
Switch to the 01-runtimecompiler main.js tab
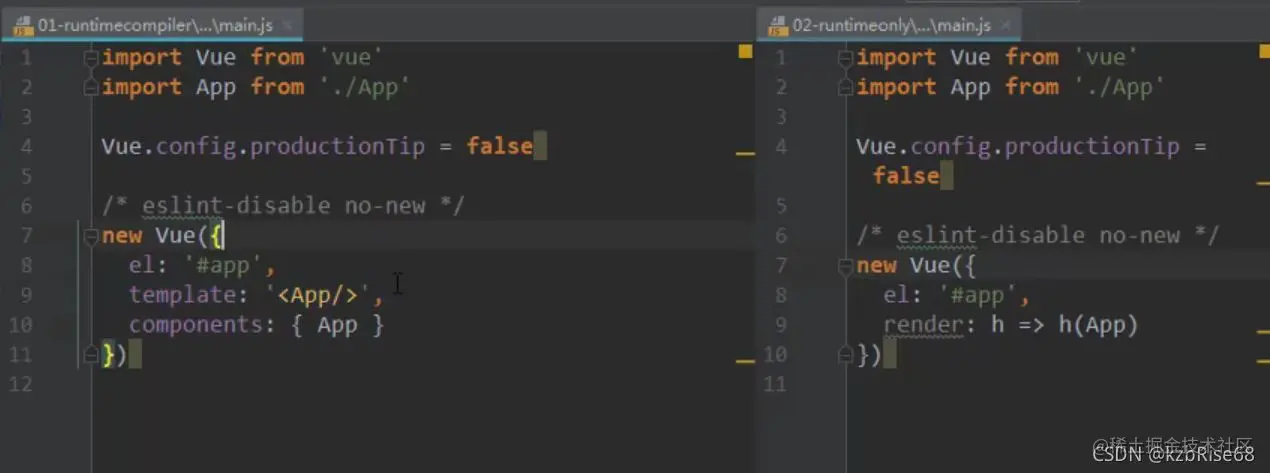152,25
